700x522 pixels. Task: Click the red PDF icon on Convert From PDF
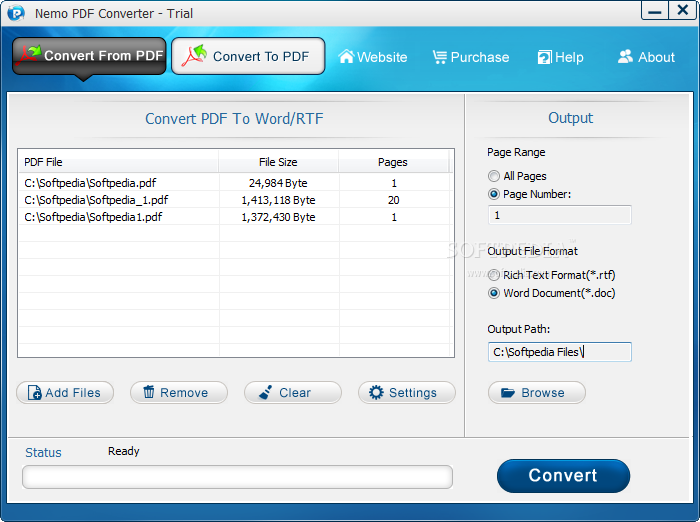[28, 55]
